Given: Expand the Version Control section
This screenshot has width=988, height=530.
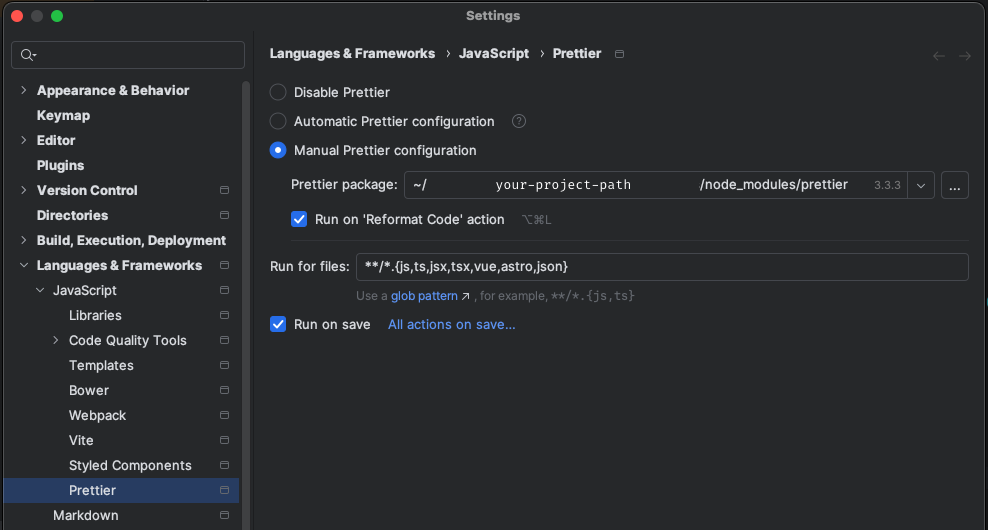Looking at the screenshot, I should [x=24, y=190].
